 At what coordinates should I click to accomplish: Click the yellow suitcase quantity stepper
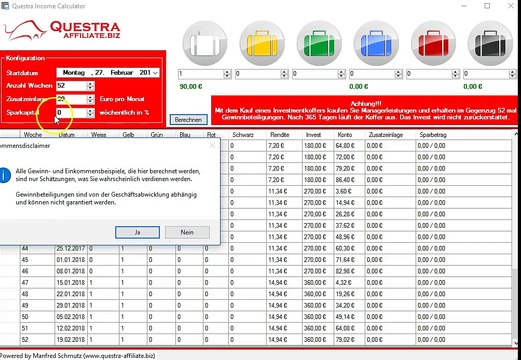click(x=284, y=74)
